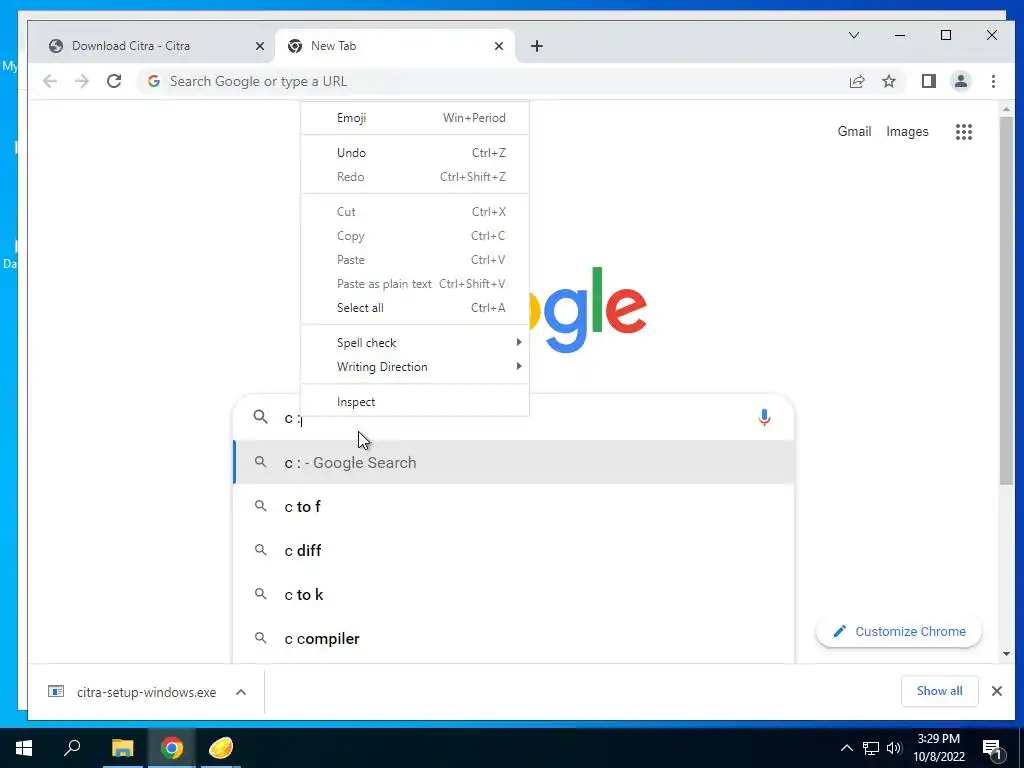Screen dimensions: 1024x768
Task: Click the Chrome taskbar icon
Action: (x=172, y=748)
